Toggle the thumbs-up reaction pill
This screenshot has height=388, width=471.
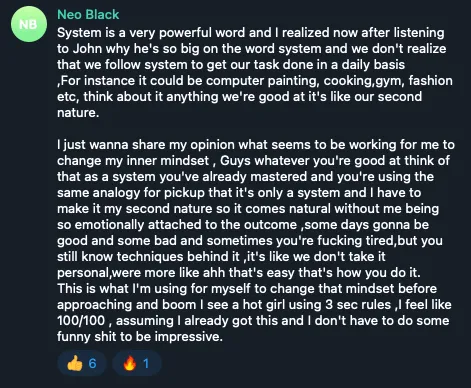click(x=82, y=363)
